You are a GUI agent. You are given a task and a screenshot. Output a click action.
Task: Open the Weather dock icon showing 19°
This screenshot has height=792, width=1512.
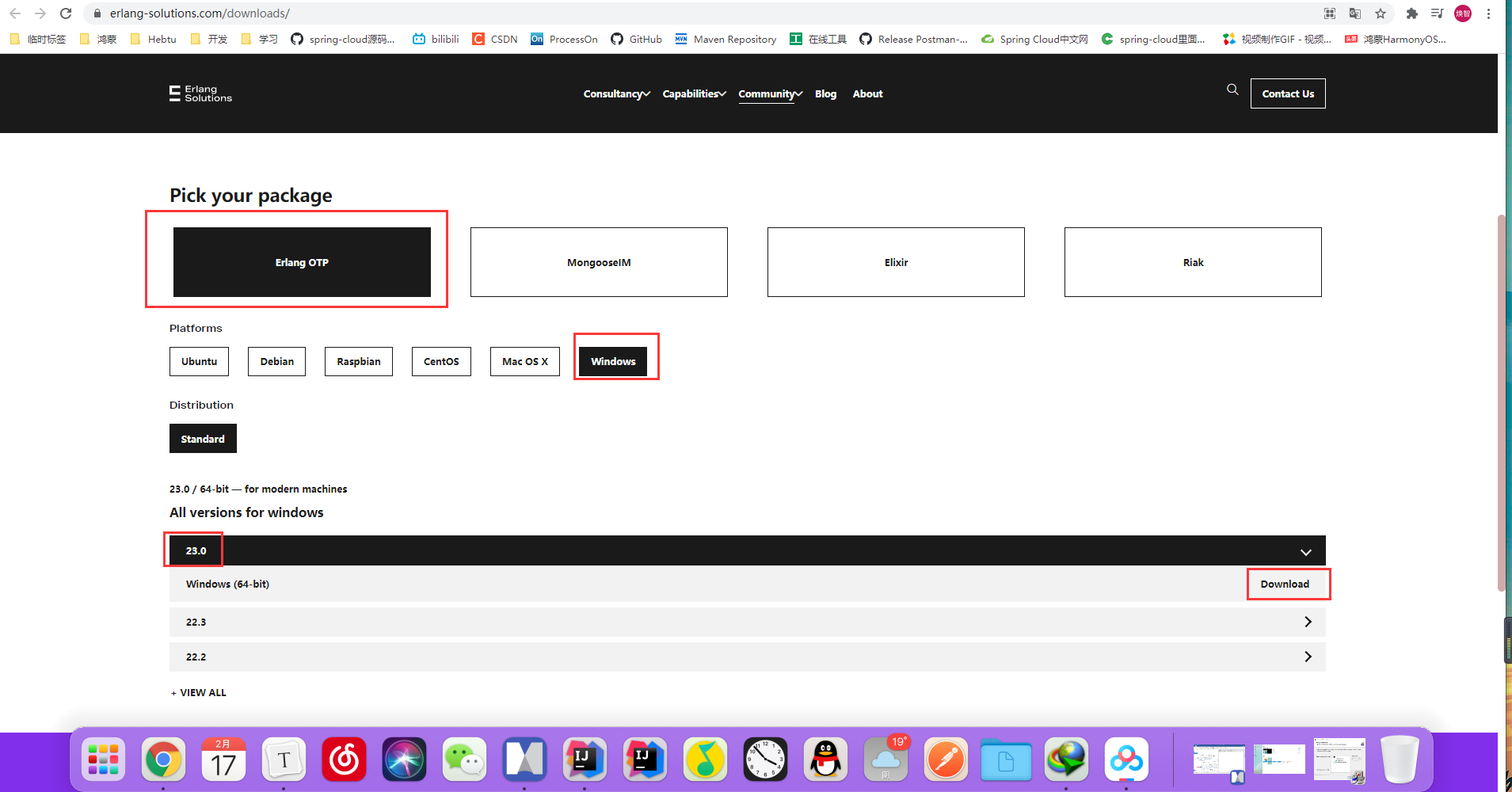point(885,760)
